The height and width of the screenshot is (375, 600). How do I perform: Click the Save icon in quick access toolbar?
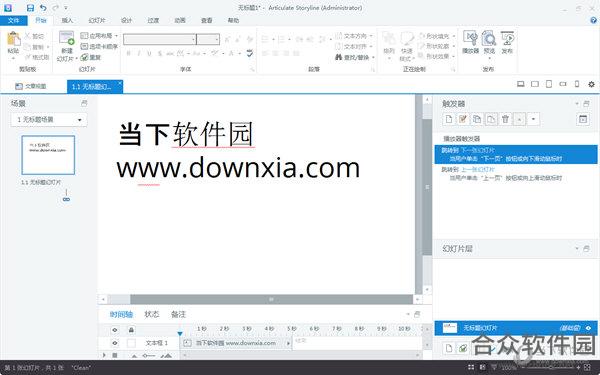point(30,8)
